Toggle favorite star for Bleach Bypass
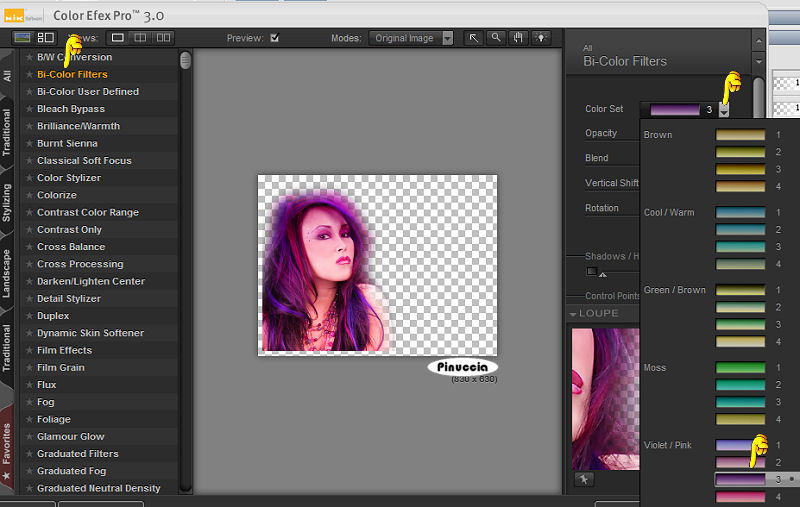The image size is (800, 507). [29, 109]
